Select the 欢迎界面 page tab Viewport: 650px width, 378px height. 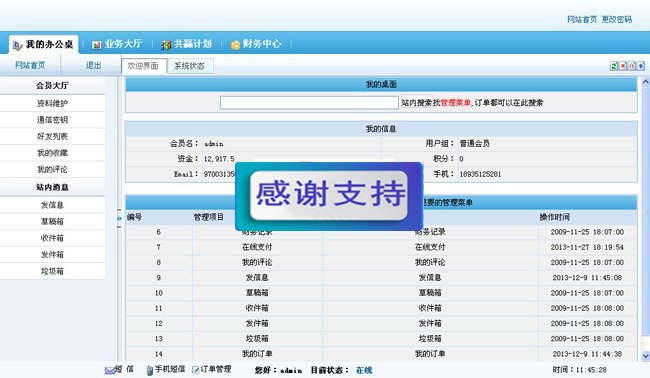coord(143,66)
